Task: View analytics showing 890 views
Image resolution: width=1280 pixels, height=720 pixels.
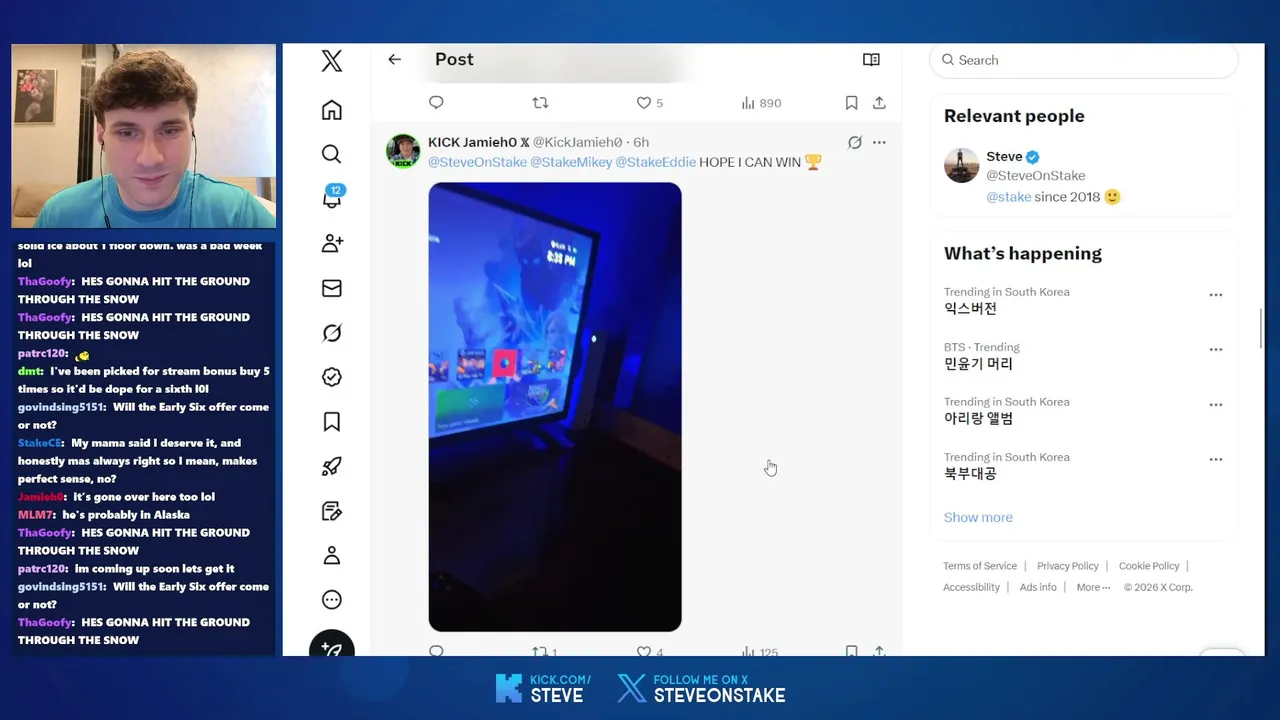Action: (x=761, y=103)
